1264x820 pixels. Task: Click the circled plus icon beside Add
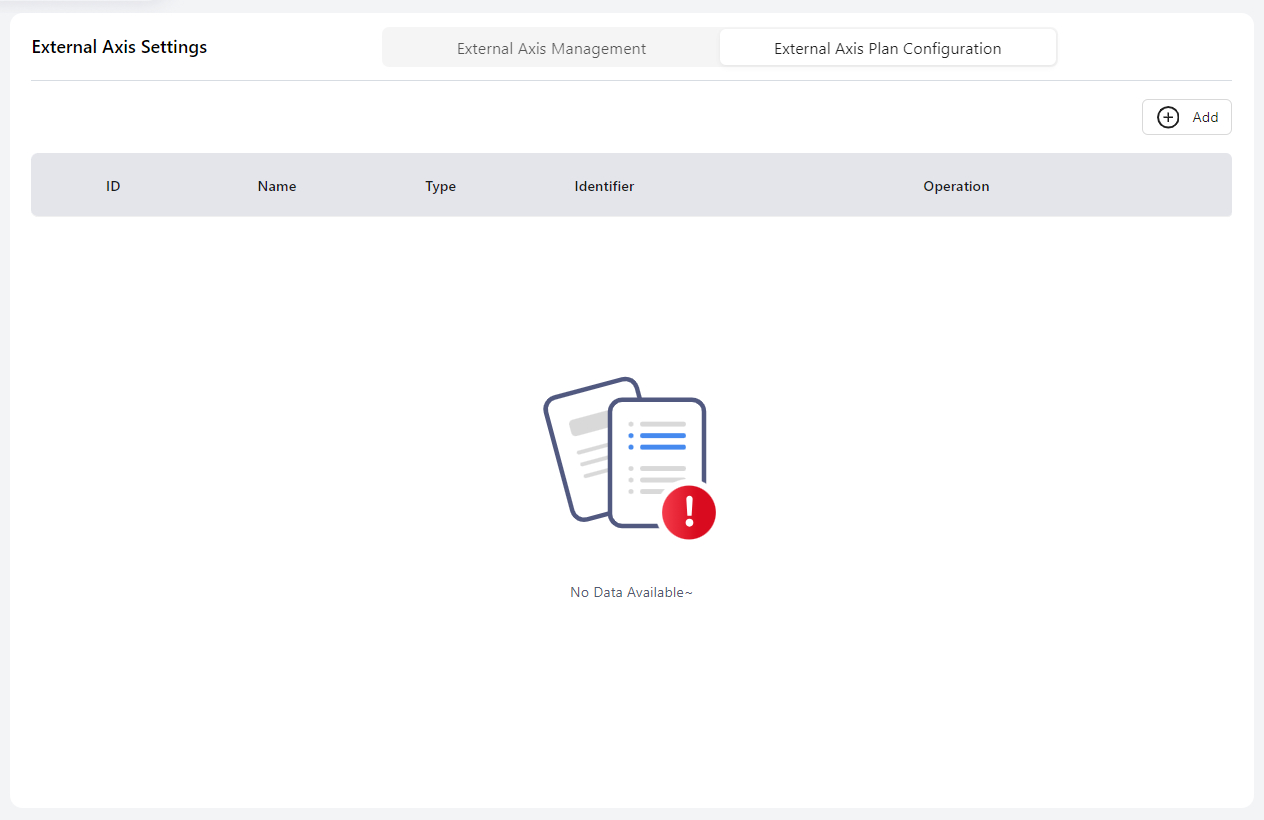click(1167, 117)
